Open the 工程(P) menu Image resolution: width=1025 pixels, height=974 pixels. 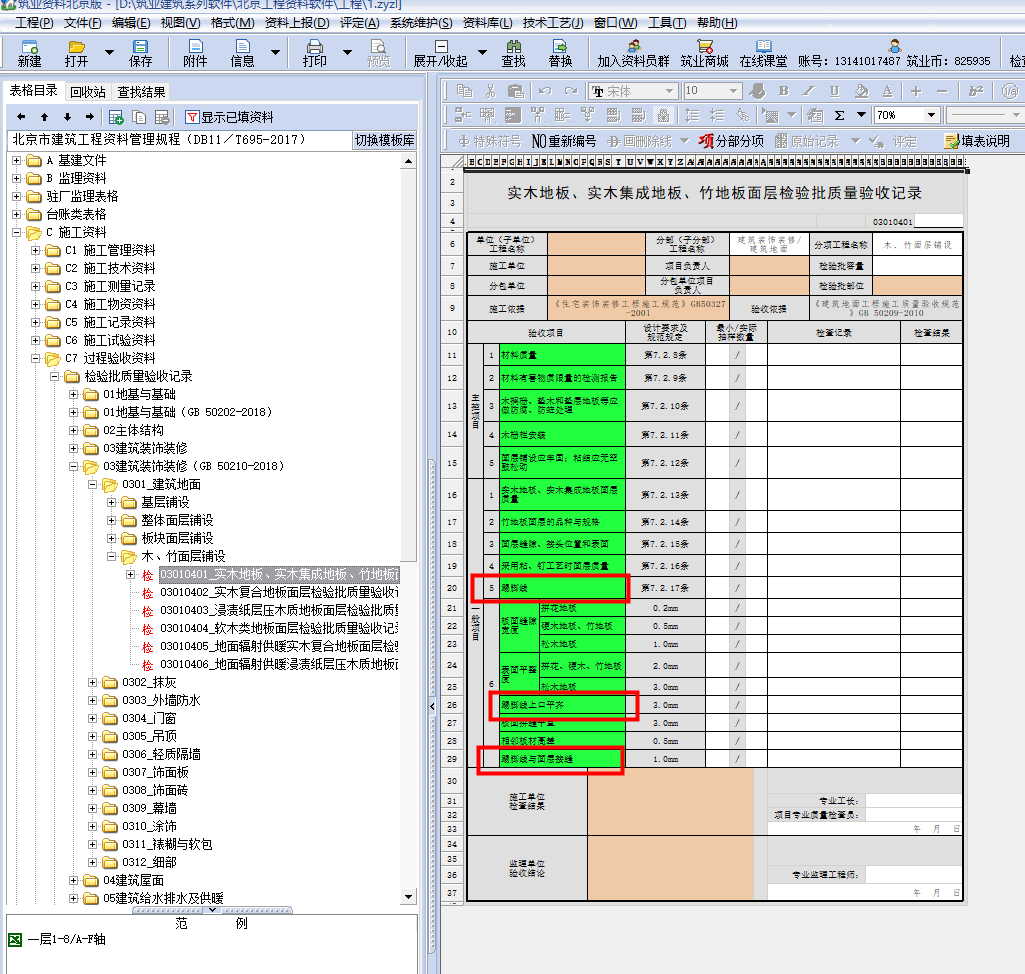34,23
